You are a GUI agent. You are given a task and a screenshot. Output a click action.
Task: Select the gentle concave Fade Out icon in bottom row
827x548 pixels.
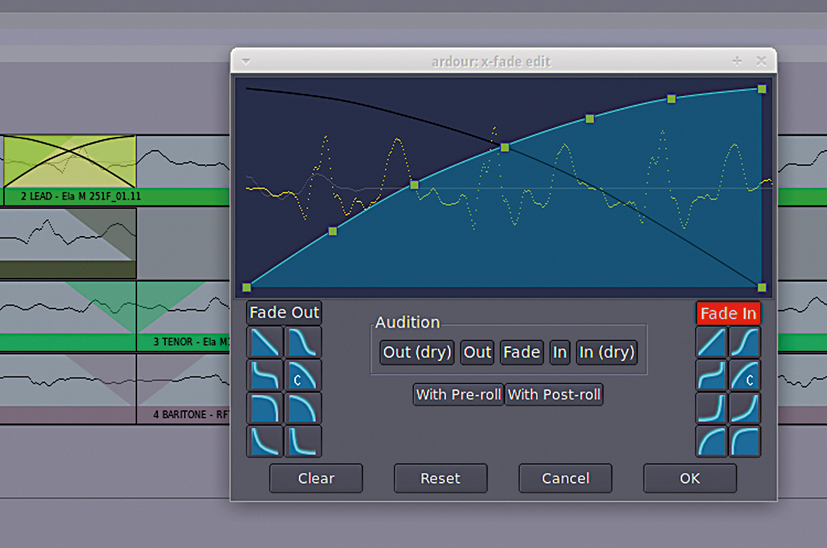pos(265,440)
